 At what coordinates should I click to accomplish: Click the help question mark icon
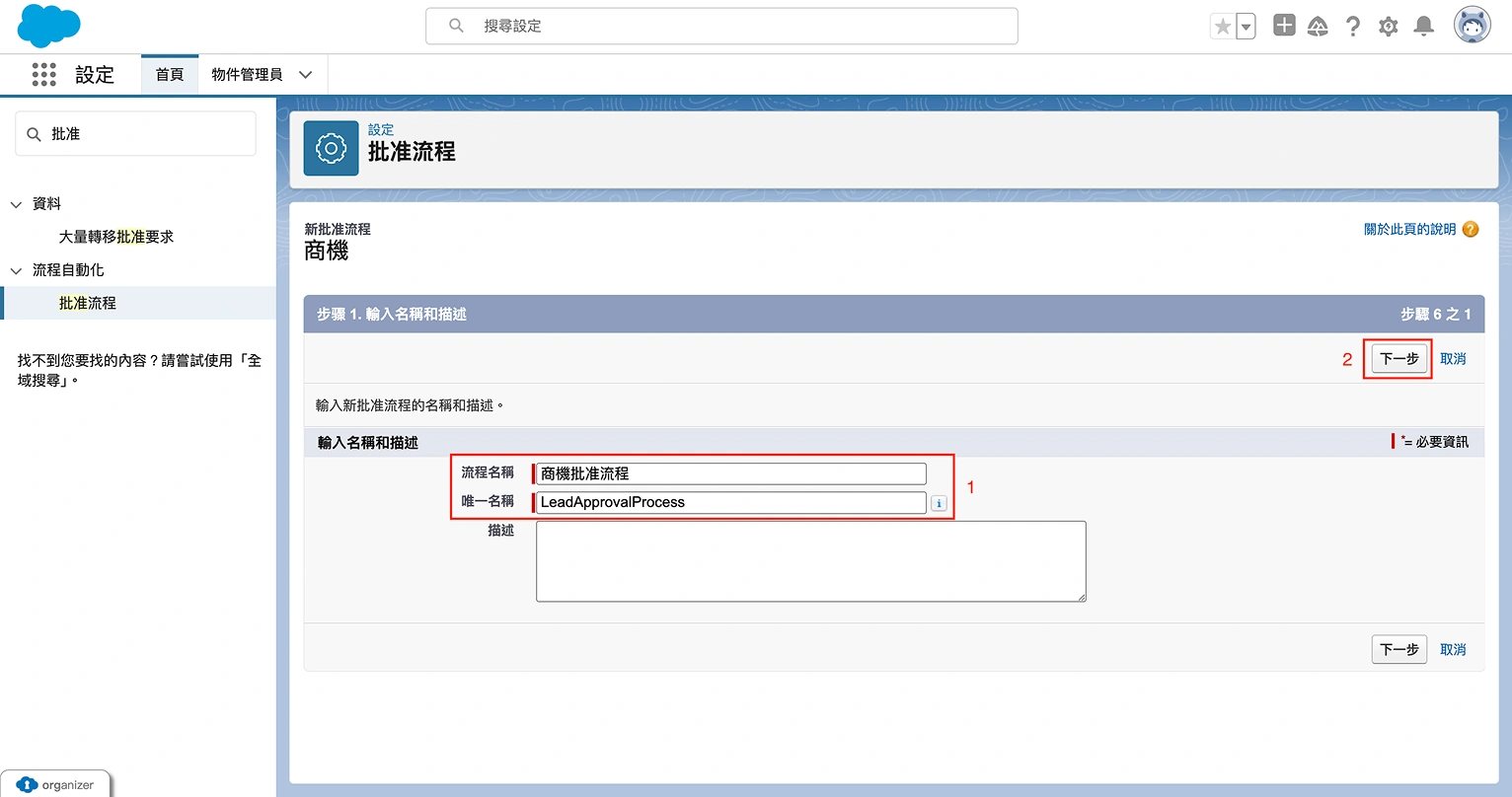pyautogui.click(x=1353, y=27)
